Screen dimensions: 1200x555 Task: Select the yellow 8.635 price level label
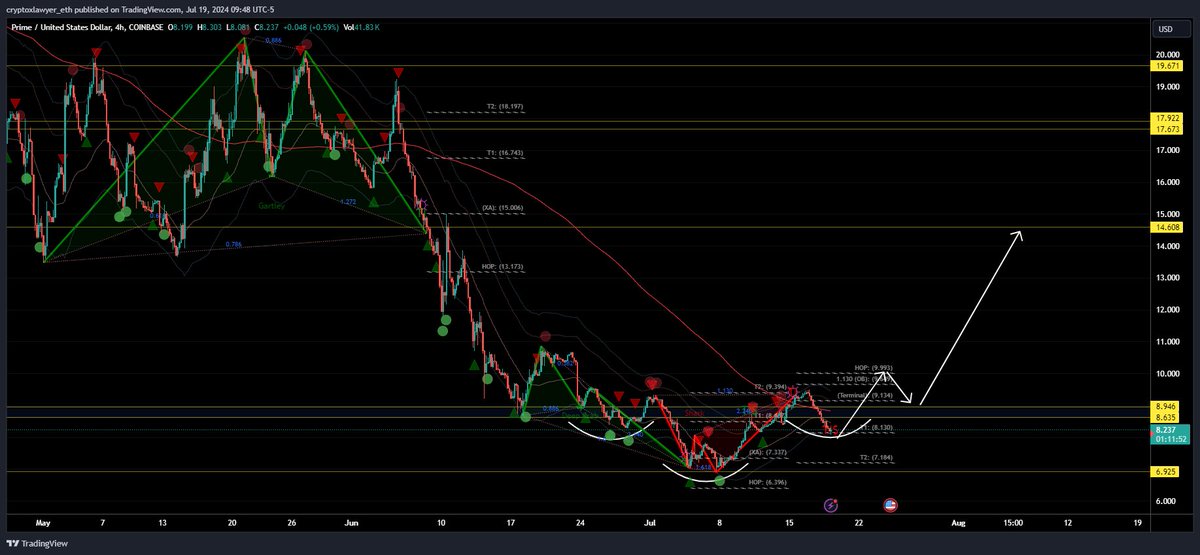[1165, 417]
